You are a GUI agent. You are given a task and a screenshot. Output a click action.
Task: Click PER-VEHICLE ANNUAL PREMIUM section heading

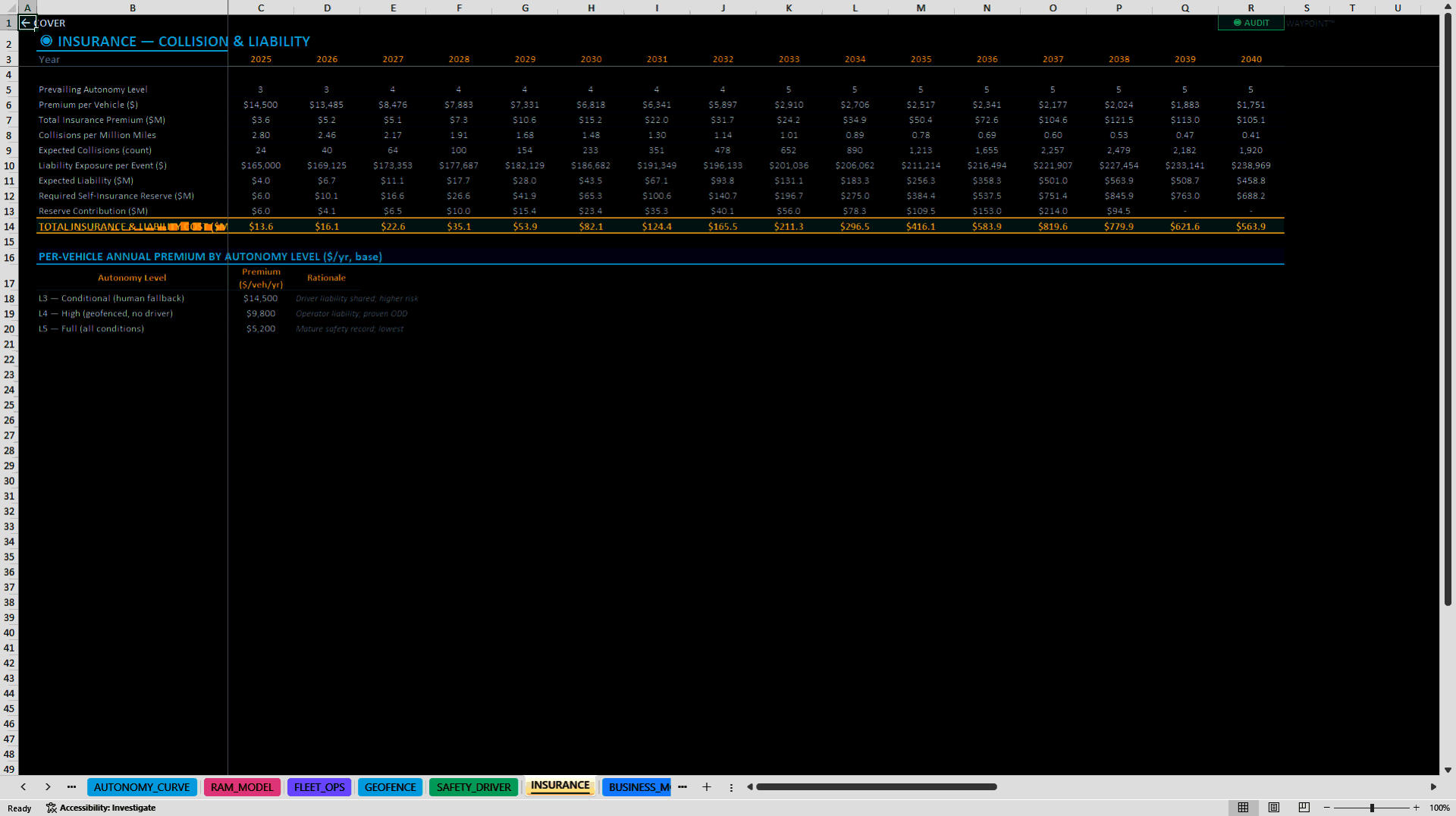[210, 256]
